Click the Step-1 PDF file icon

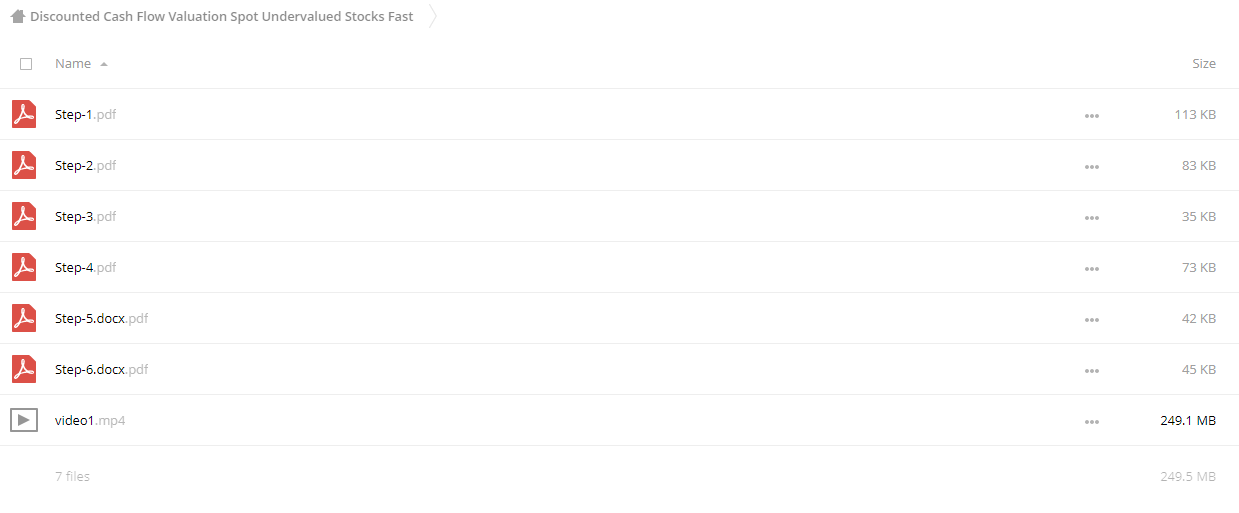(x=24, y=114)
